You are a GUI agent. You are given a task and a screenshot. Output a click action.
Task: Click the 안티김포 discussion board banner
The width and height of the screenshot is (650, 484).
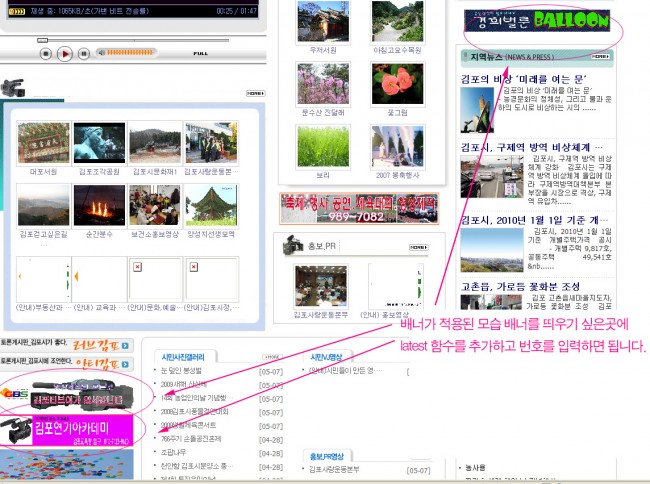click(66, 364)
